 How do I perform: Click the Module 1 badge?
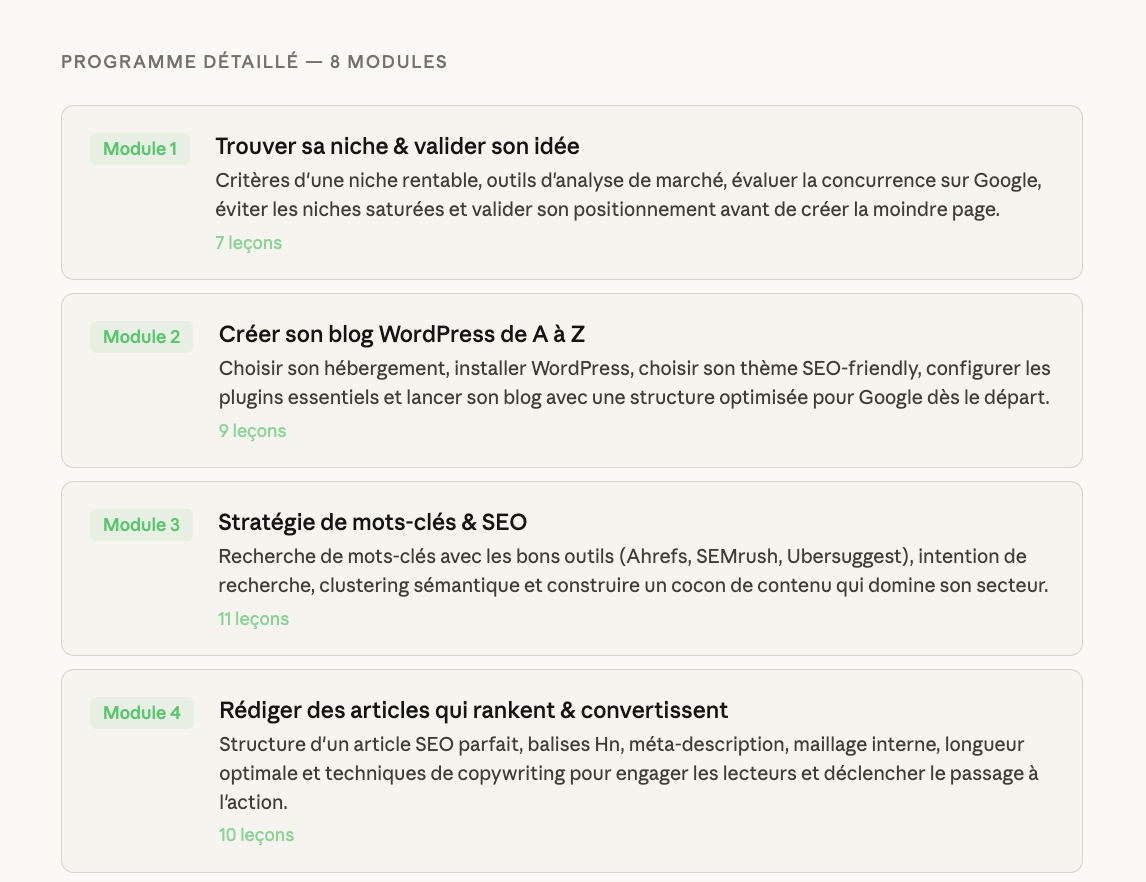coord(140,149)
